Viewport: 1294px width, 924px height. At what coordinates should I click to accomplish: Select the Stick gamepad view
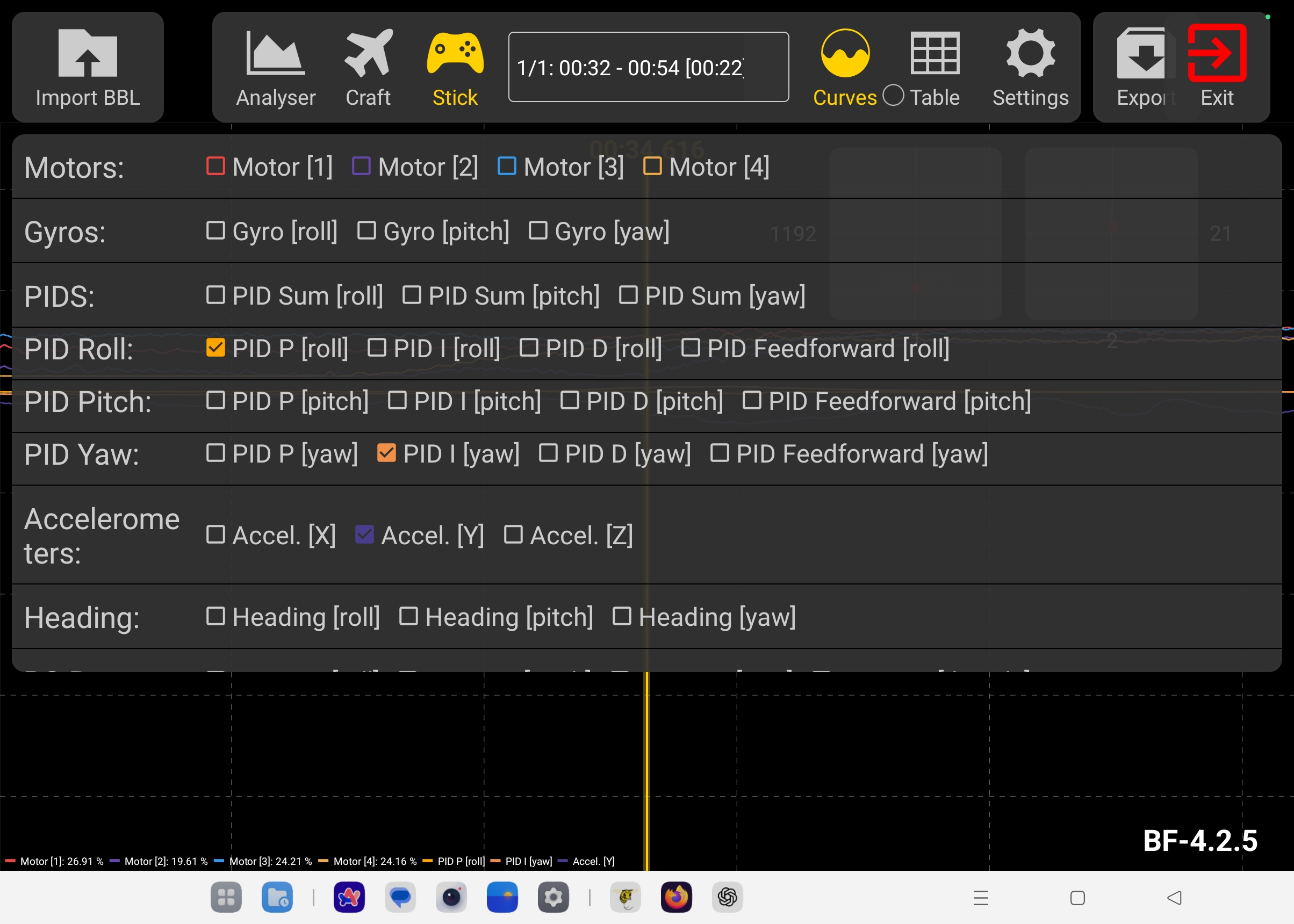click(455, 53)
